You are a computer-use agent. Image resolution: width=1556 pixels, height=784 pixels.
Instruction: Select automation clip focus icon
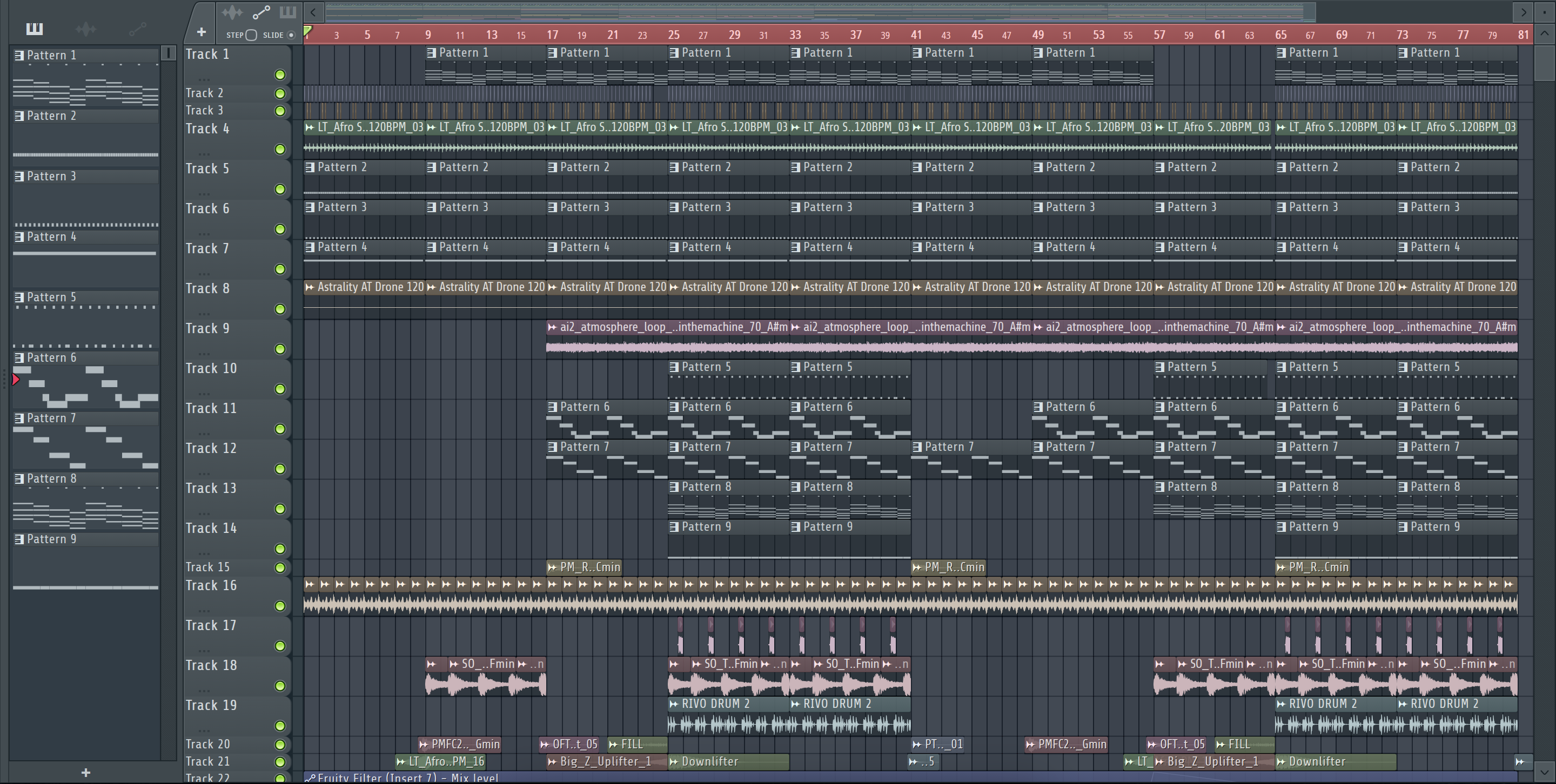[261, 12]
